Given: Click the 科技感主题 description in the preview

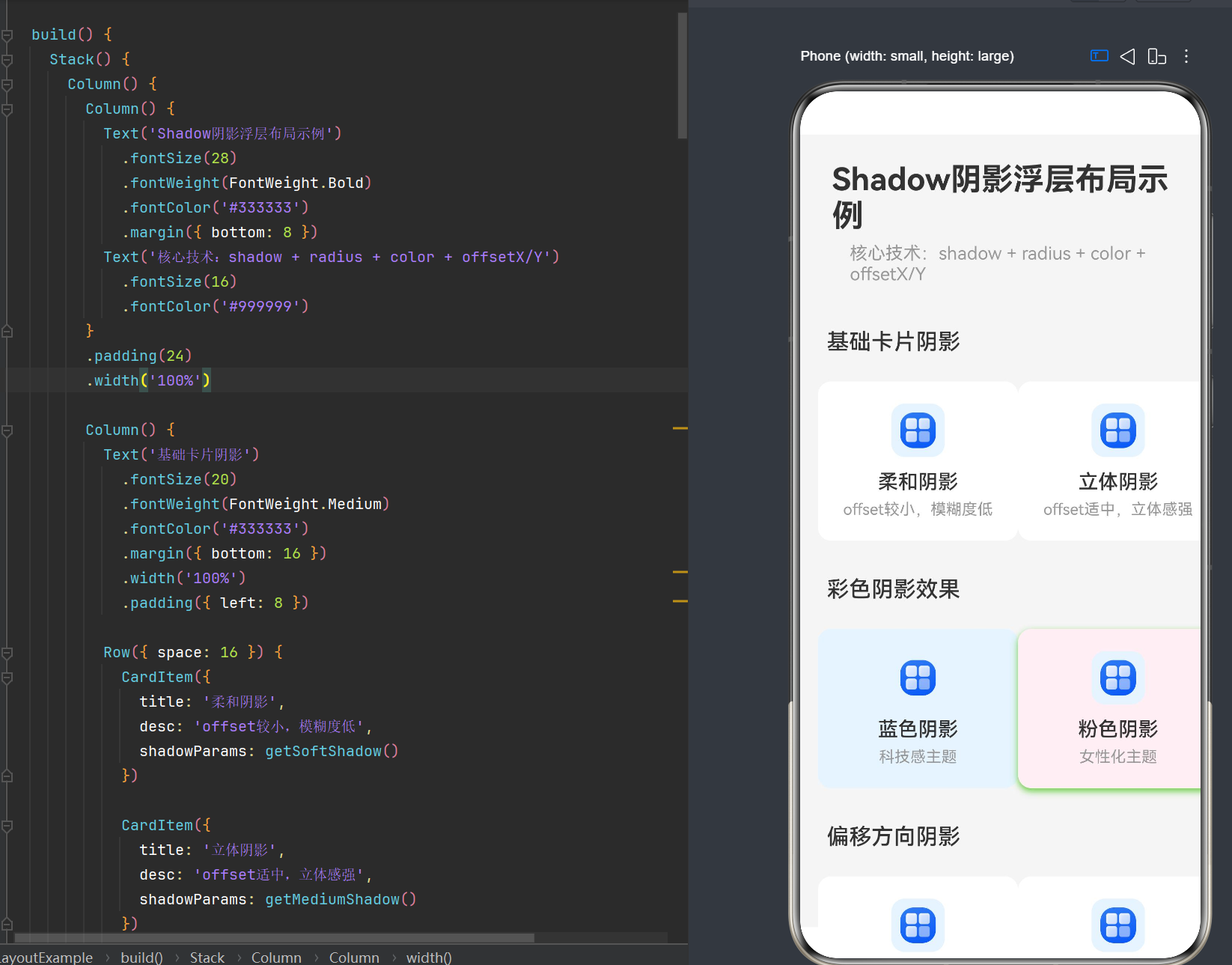Looking at the screenshot, I should click(918, 757).
